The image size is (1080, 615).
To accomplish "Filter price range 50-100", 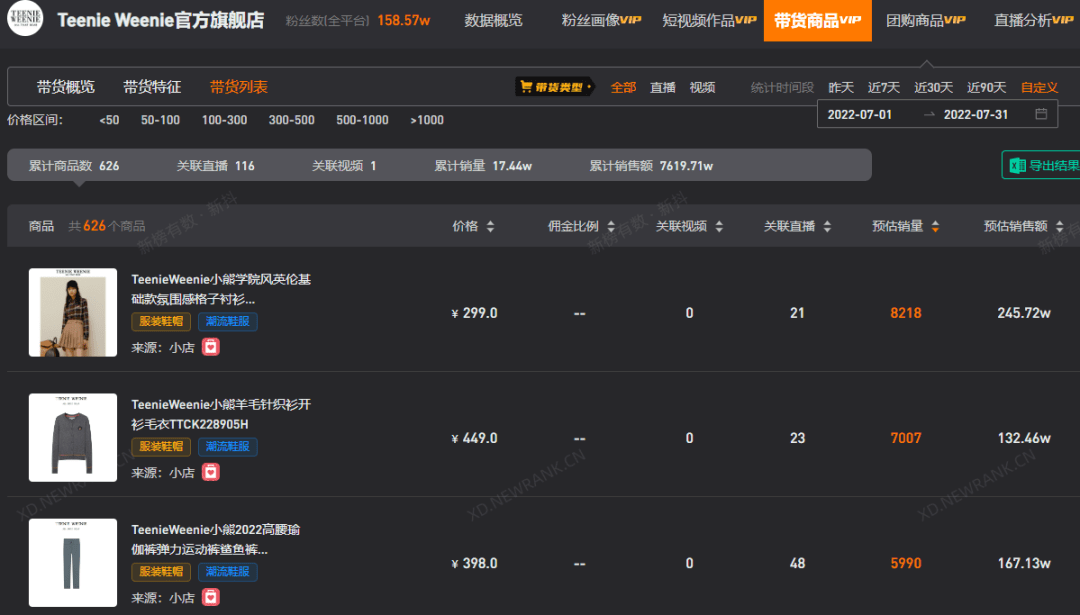I will (x=160, y=120).
